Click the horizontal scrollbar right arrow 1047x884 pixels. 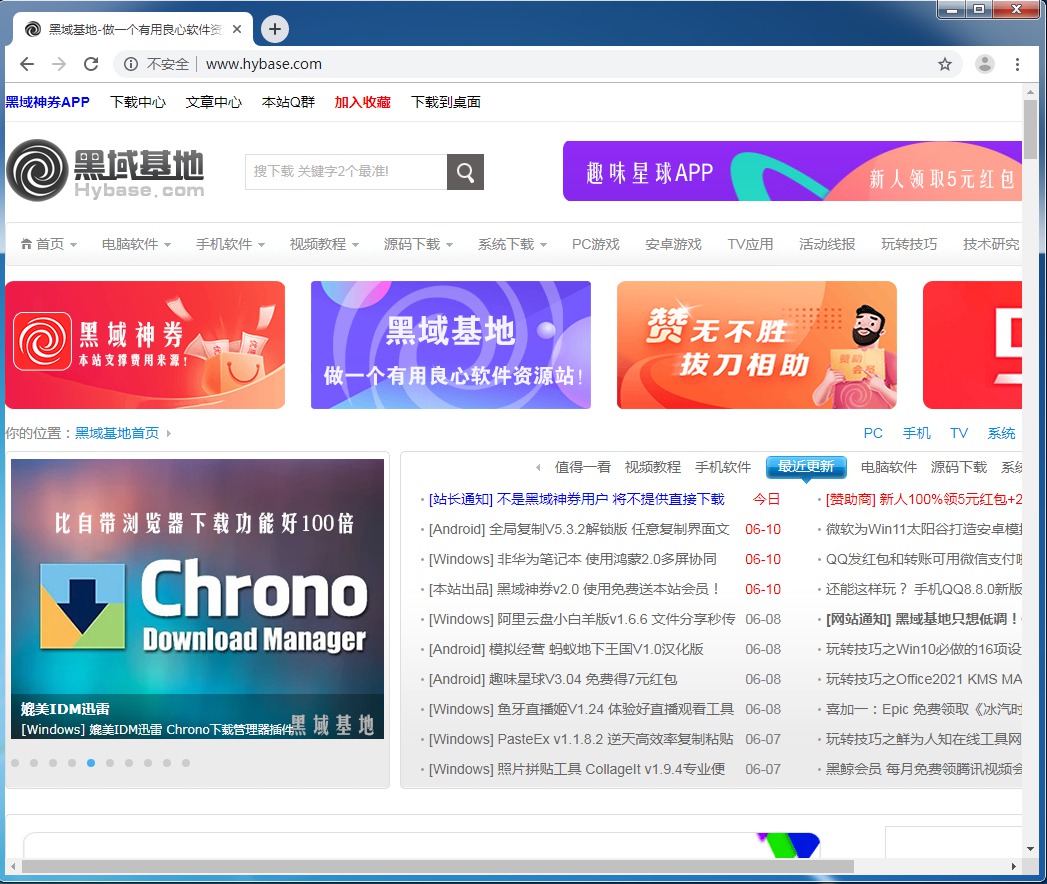click(x=1014, y=866)
